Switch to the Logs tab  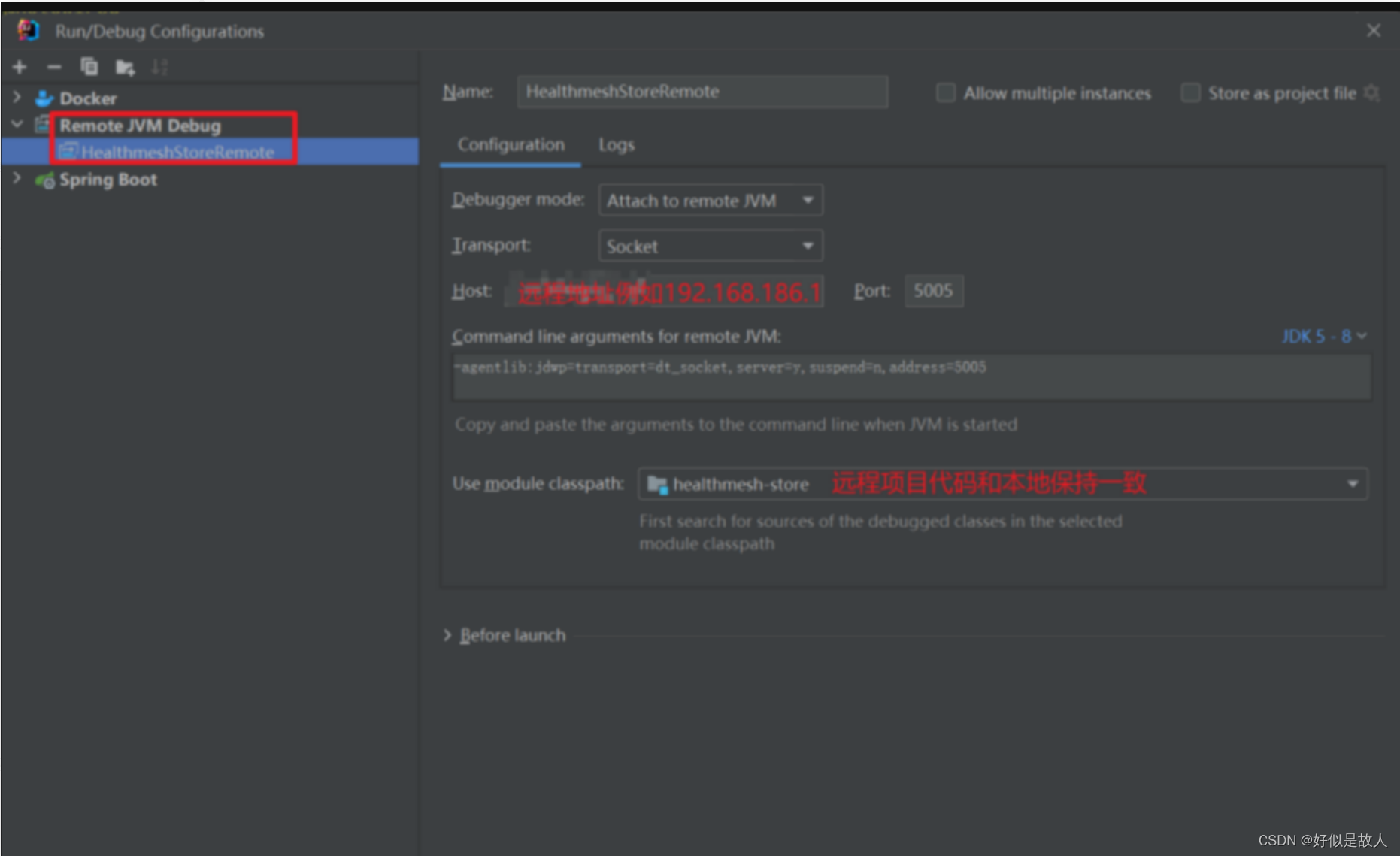tap(616, 144)
